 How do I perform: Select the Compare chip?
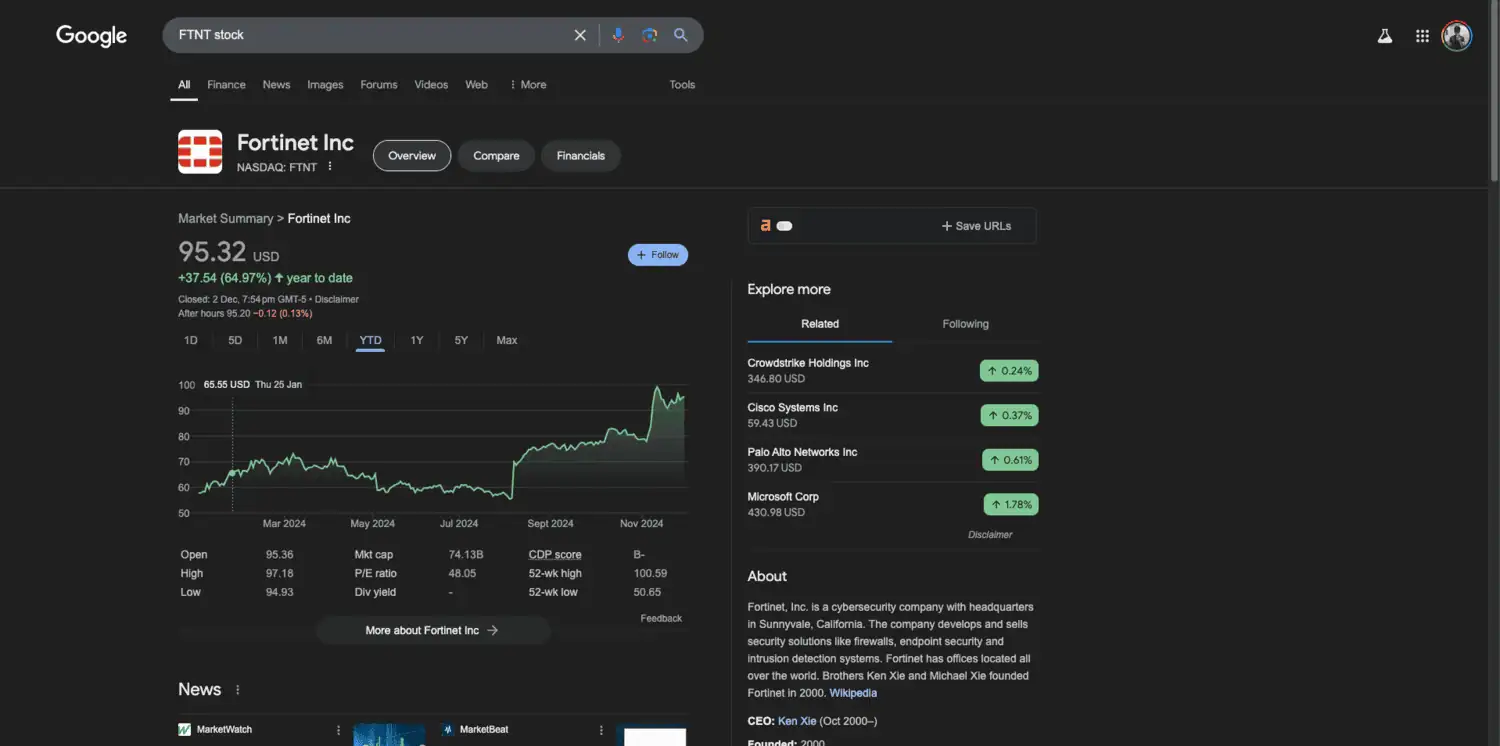tap(496, 156)
